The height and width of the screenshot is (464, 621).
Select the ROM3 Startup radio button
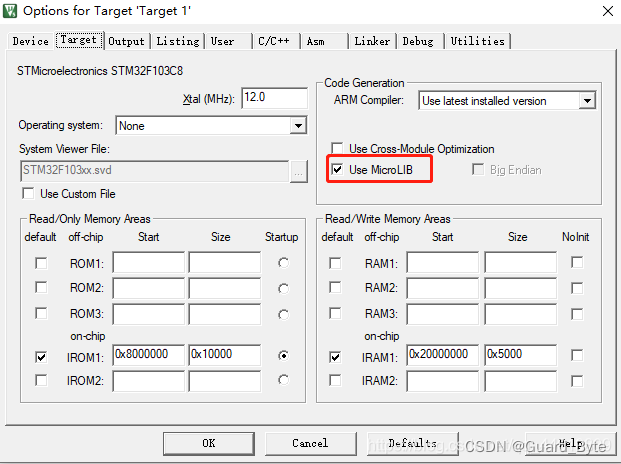283,315
